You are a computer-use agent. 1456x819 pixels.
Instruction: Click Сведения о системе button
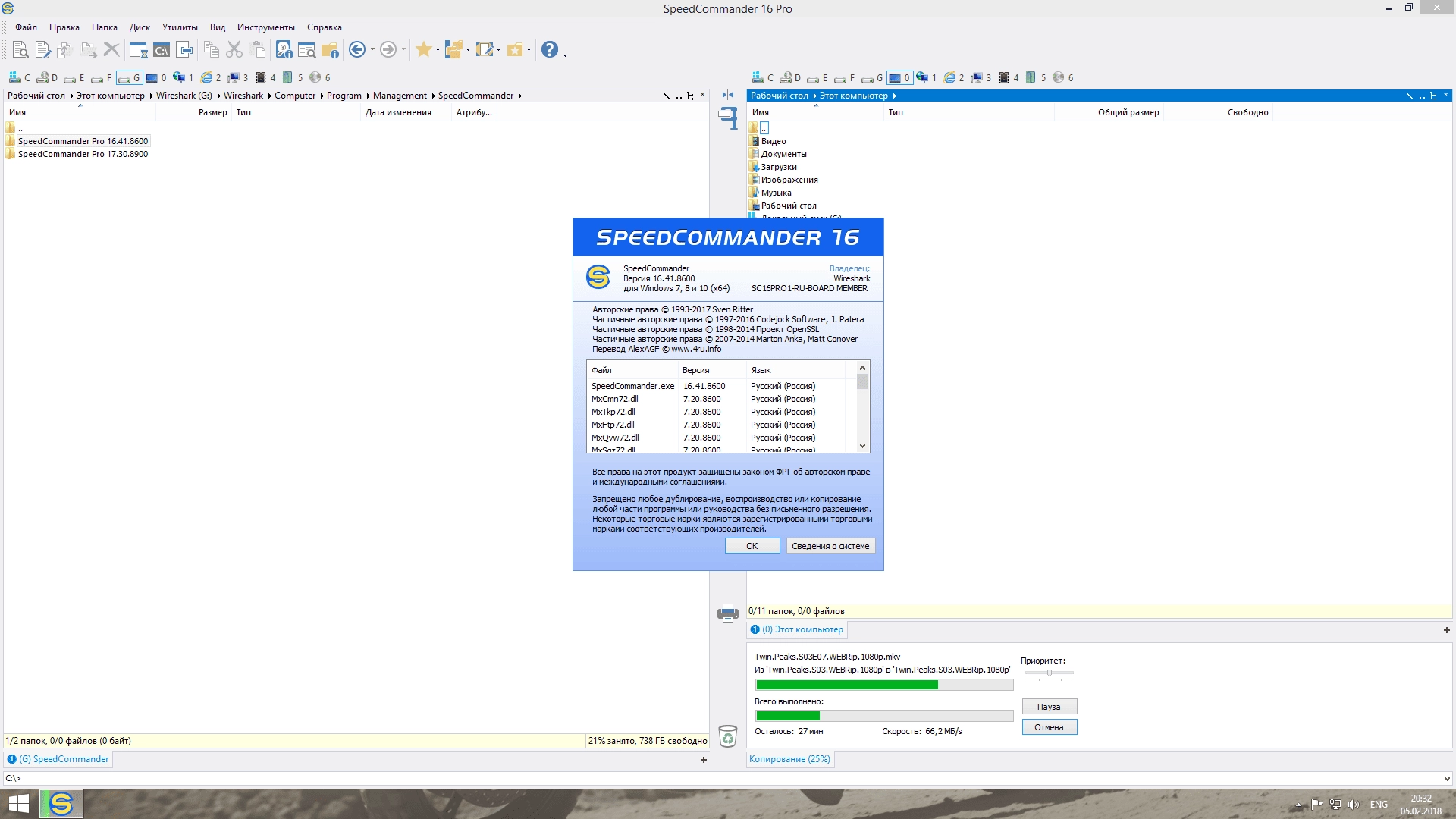click(x=830, y=546)
